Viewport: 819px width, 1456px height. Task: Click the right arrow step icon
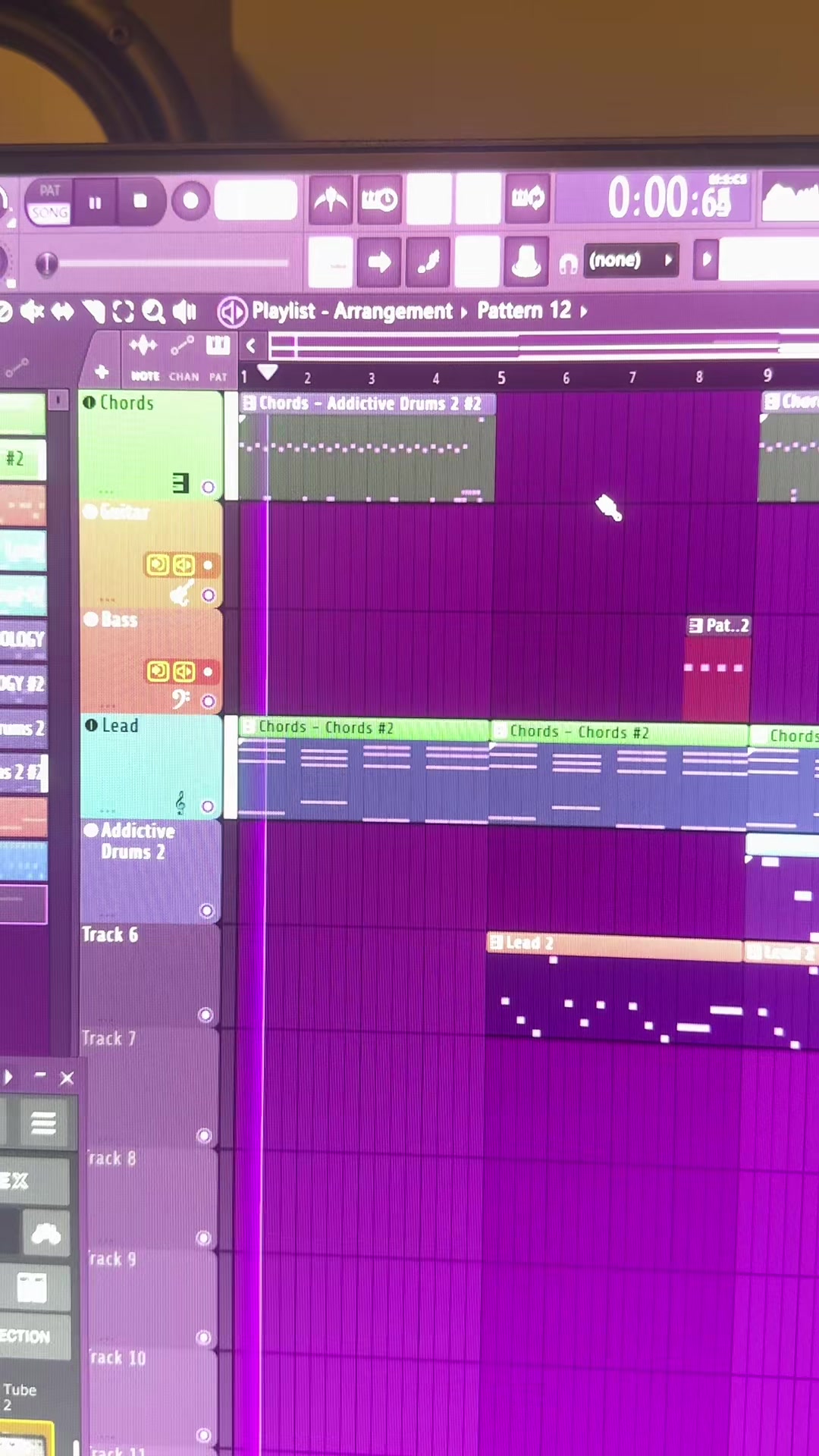pos(379,262)
